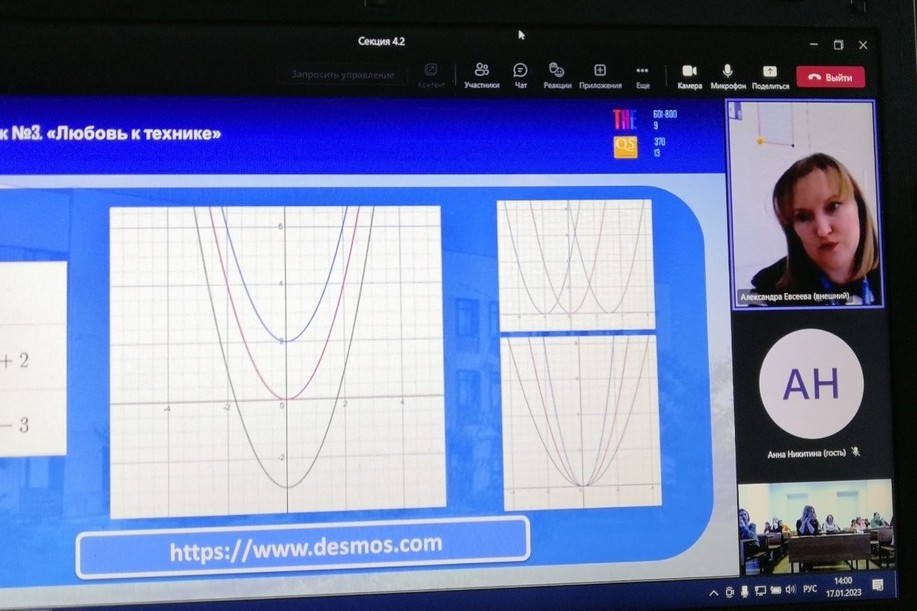Open the Участники (participants) panel
Image resolution: width=917 pixels, height=611 pixels.
point(481,73)
